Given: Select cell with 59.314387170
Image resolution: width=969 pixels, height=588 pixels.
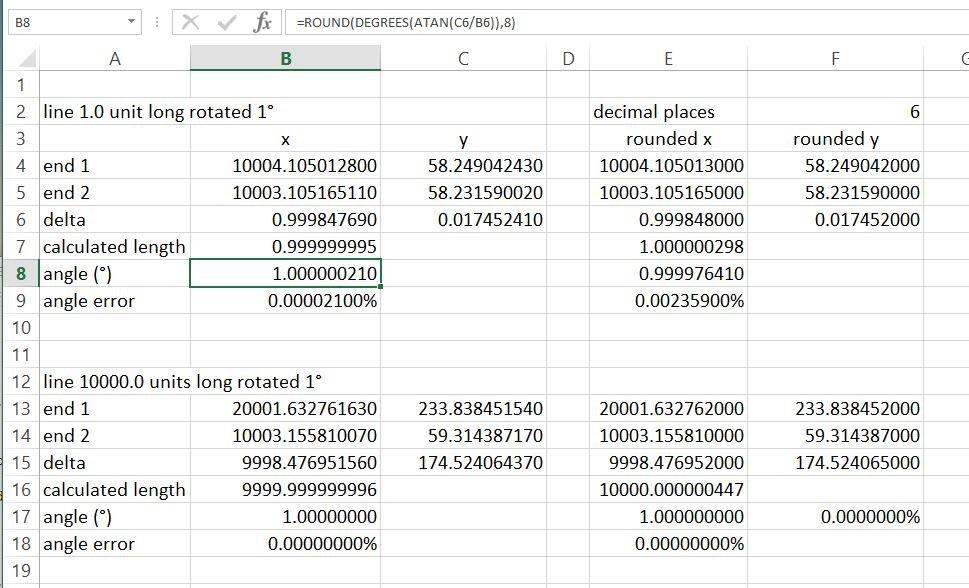Looking at the screenshot, I should pos(463,435).
